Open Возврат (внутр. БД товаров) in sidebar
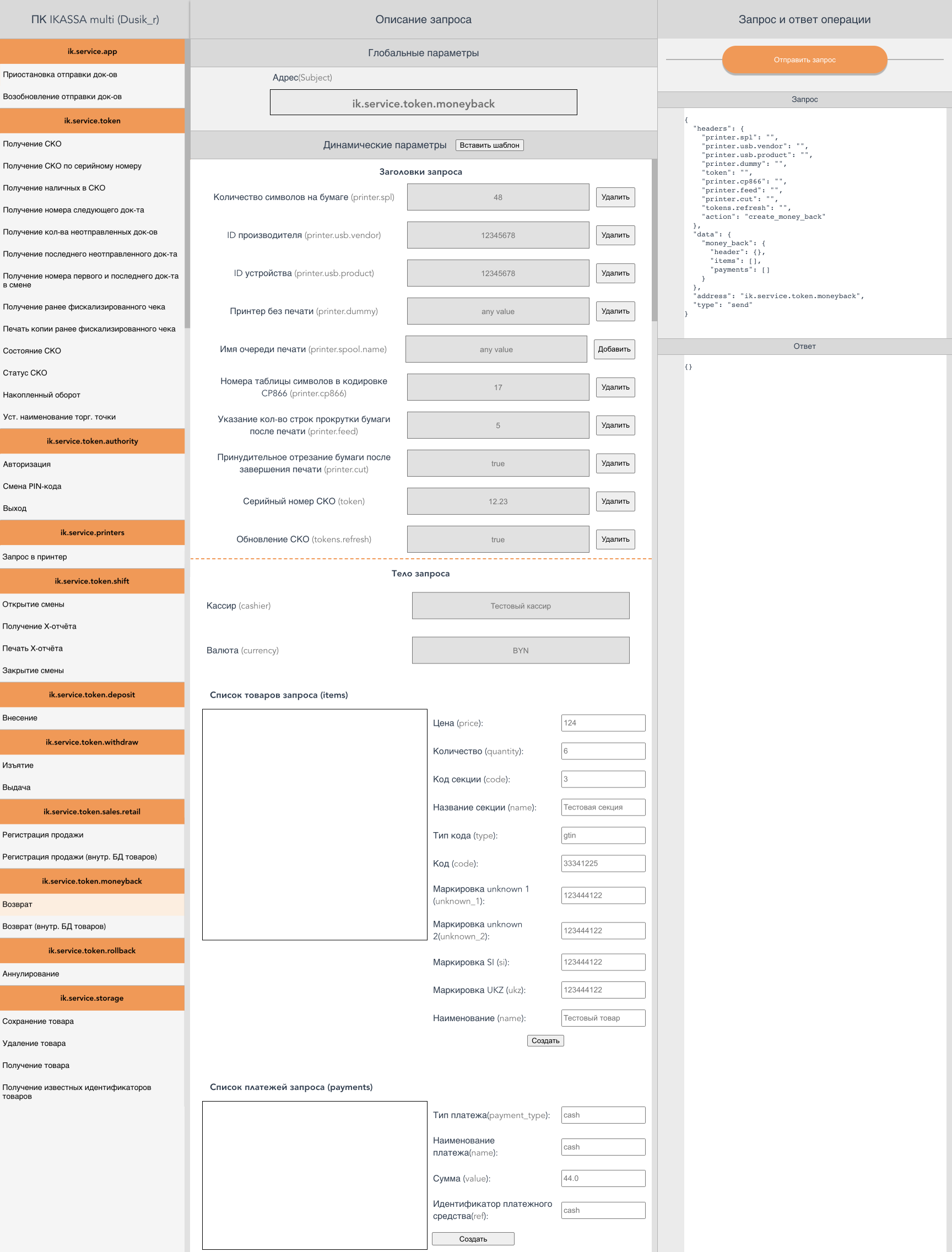The width and height of the screenshot is (952, 1252). coord(54,926)
